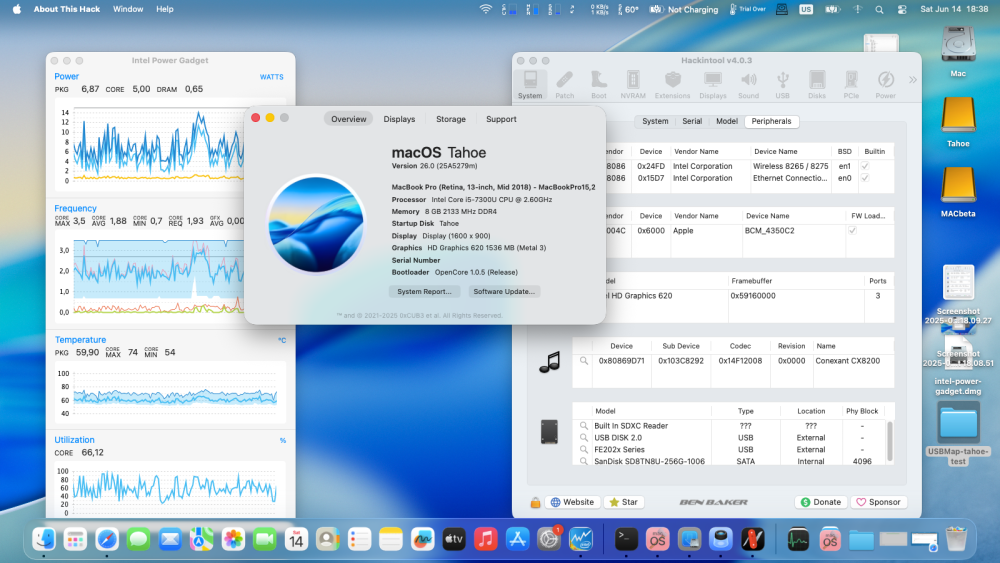Switch to the Model tab in Hackintool

[x=726, y=121]
